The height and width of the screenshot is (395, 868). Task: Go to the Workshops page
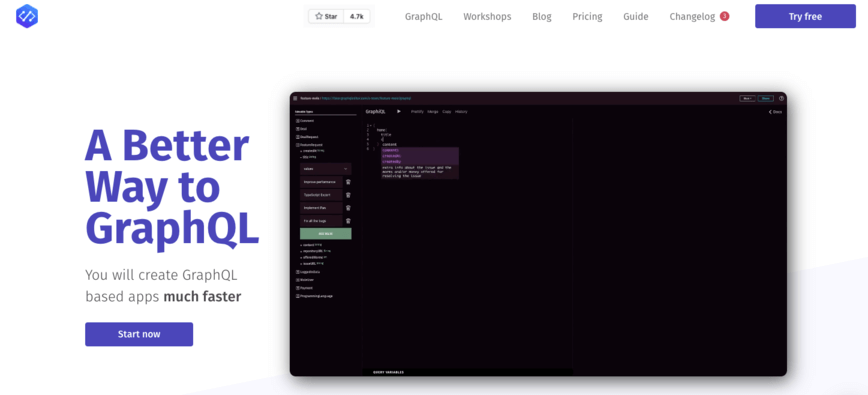[487, 17]
